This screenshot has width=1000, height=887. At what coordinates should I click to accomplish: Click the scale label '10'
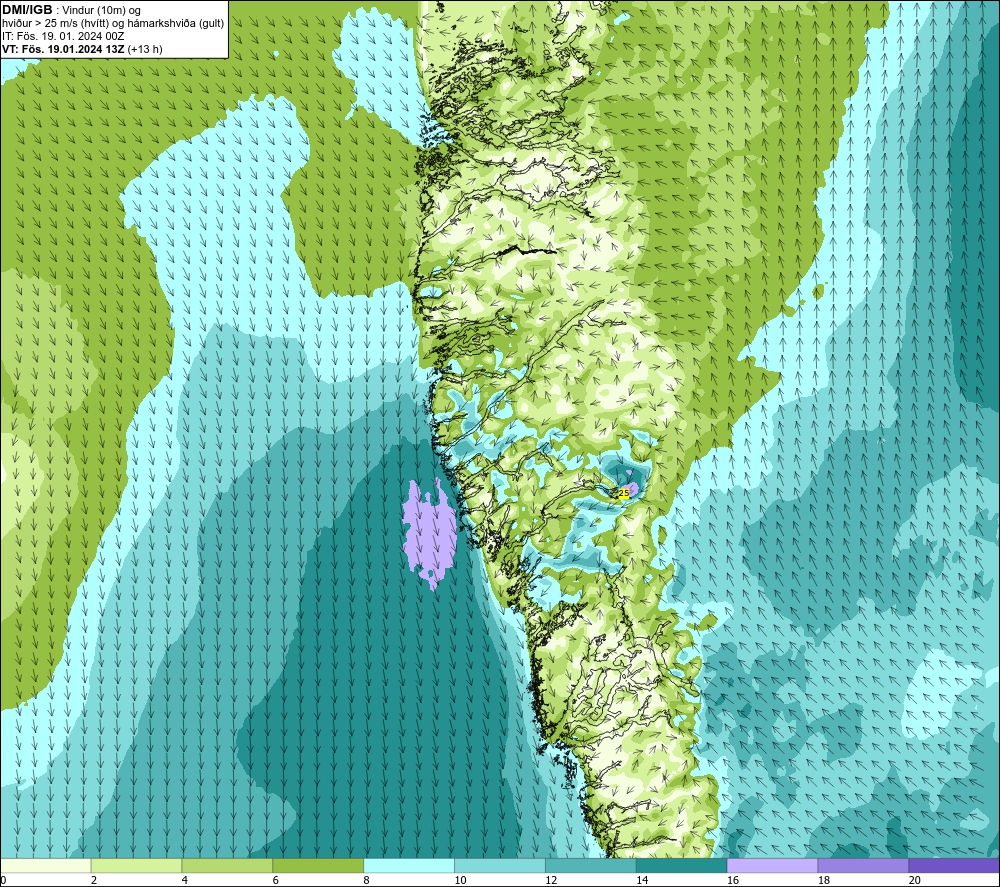pos(460,881)
